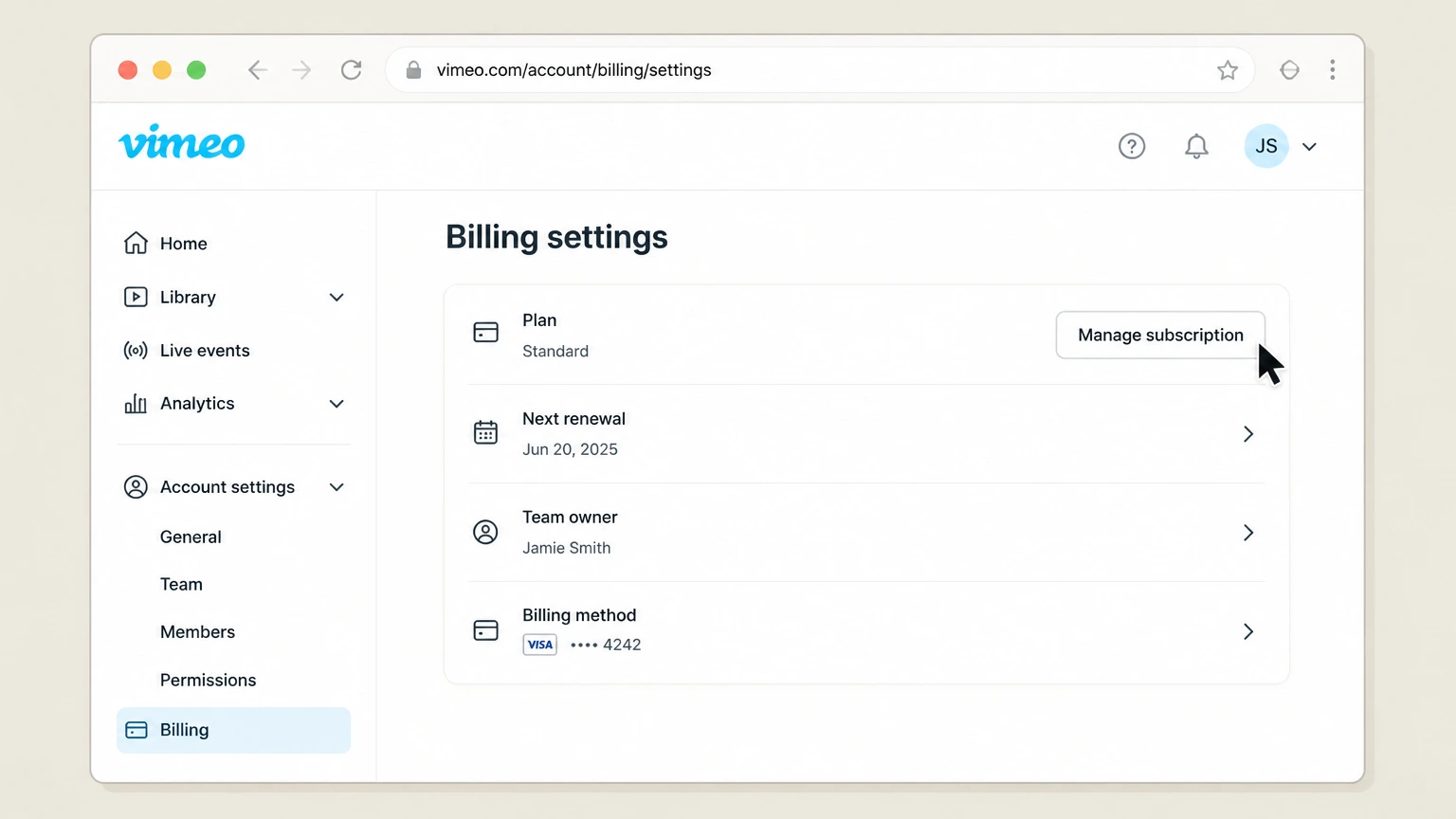This screenshot has width=1456, height=819.
Task: Click the Plan card icon
Action: [485, 333]
